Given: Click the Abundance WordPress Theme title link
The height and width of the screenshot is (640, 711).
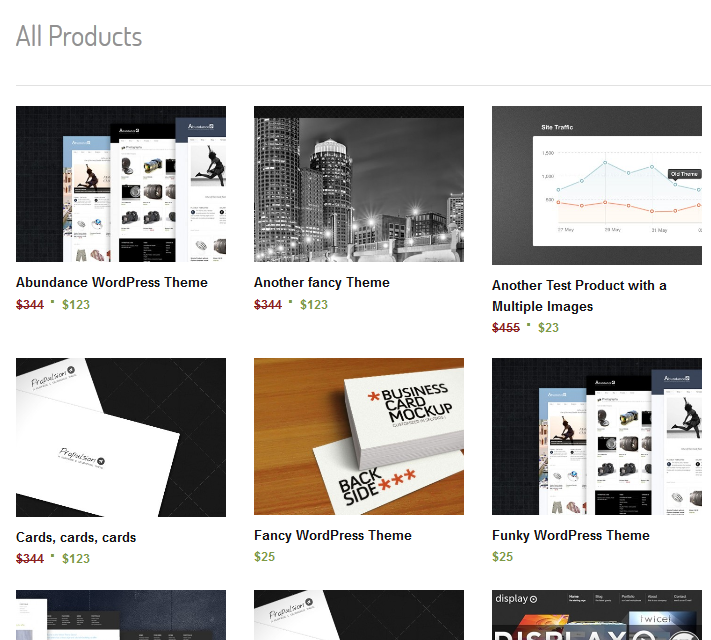Looking at the screenshot, I should [x=112, y=283].
